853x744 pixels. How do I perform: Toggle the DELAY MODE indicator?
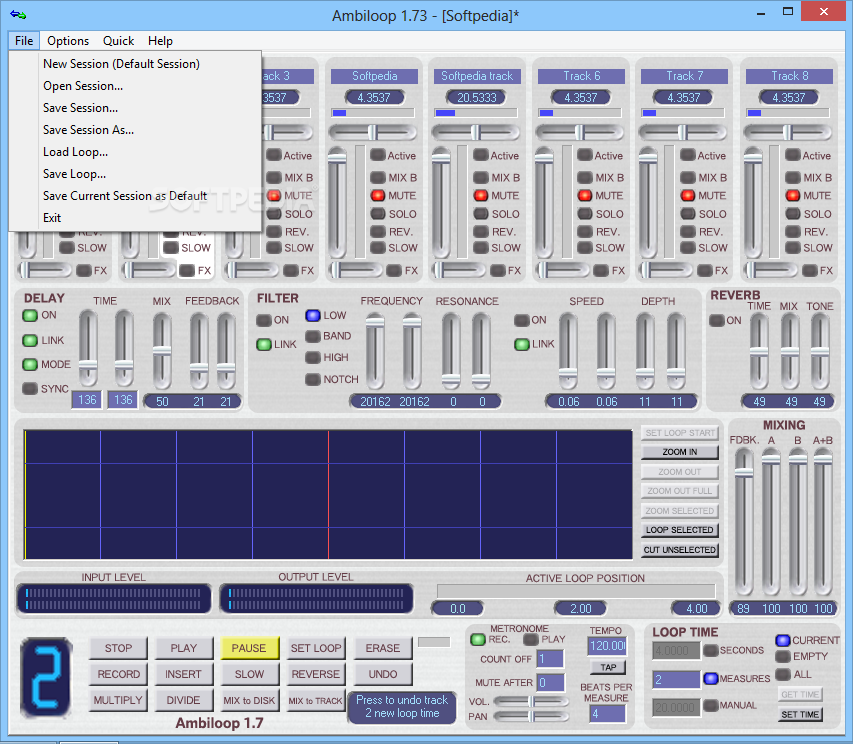click(29, 364)
